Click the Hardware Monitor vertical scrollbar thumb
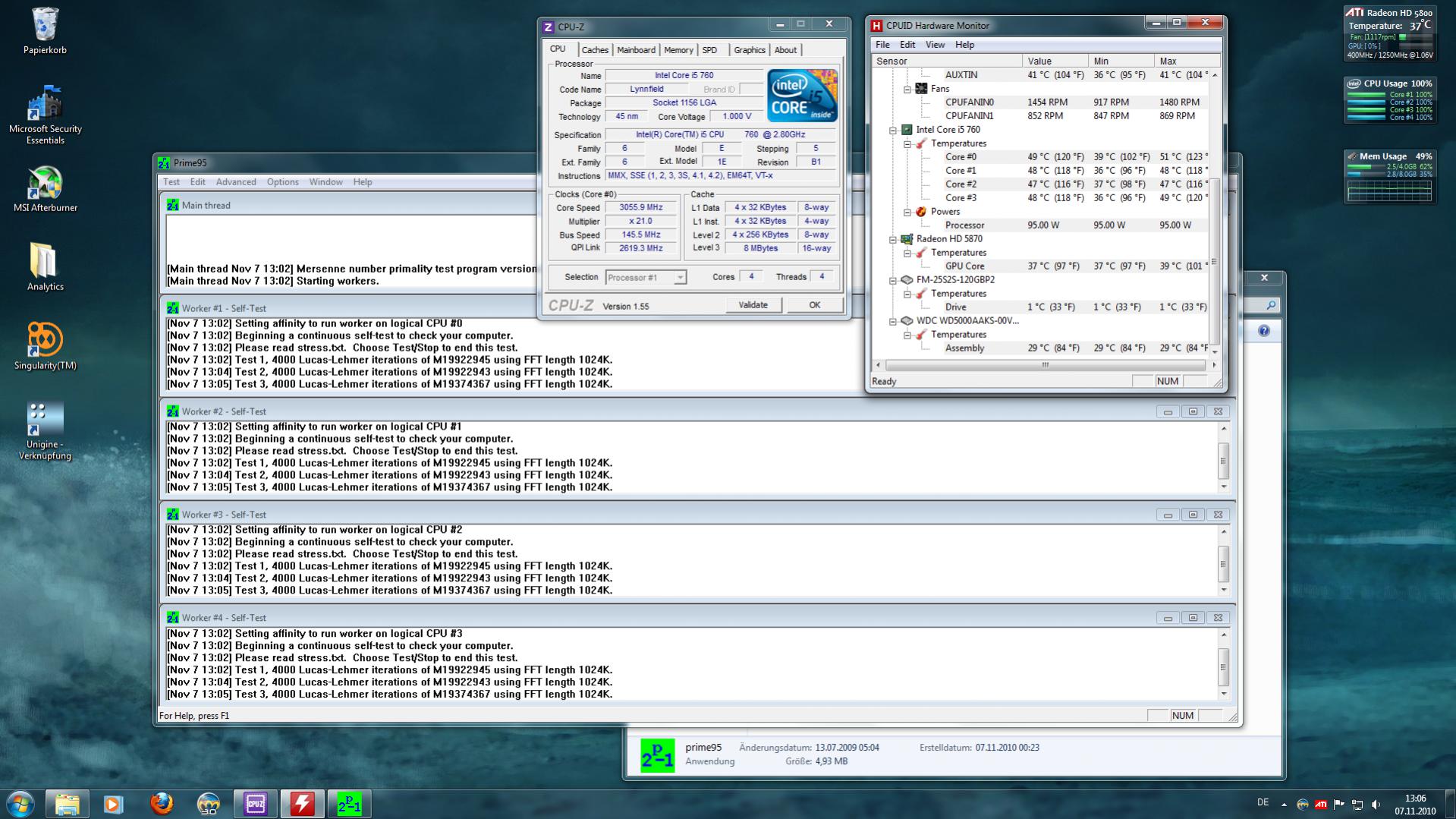The height and width of the screenshot is (819, 1456). click(x=1214, y=261)
